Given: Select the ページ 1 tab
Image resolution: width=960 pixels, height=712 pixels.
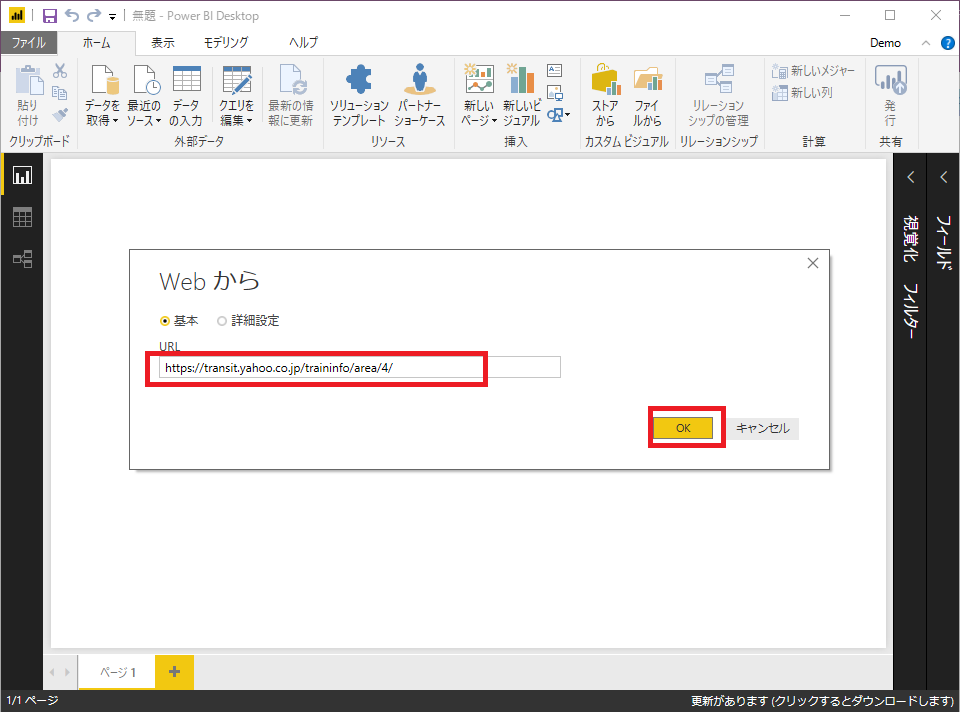Looking at the screenshot, I should point(117,672).
